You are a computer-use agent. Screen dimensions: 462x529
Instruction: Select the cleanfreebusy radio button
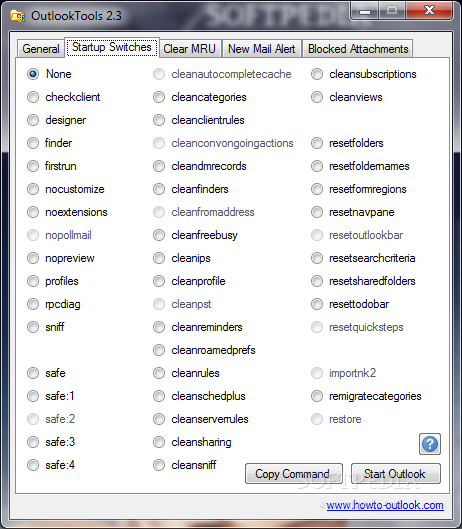point(159,235)
